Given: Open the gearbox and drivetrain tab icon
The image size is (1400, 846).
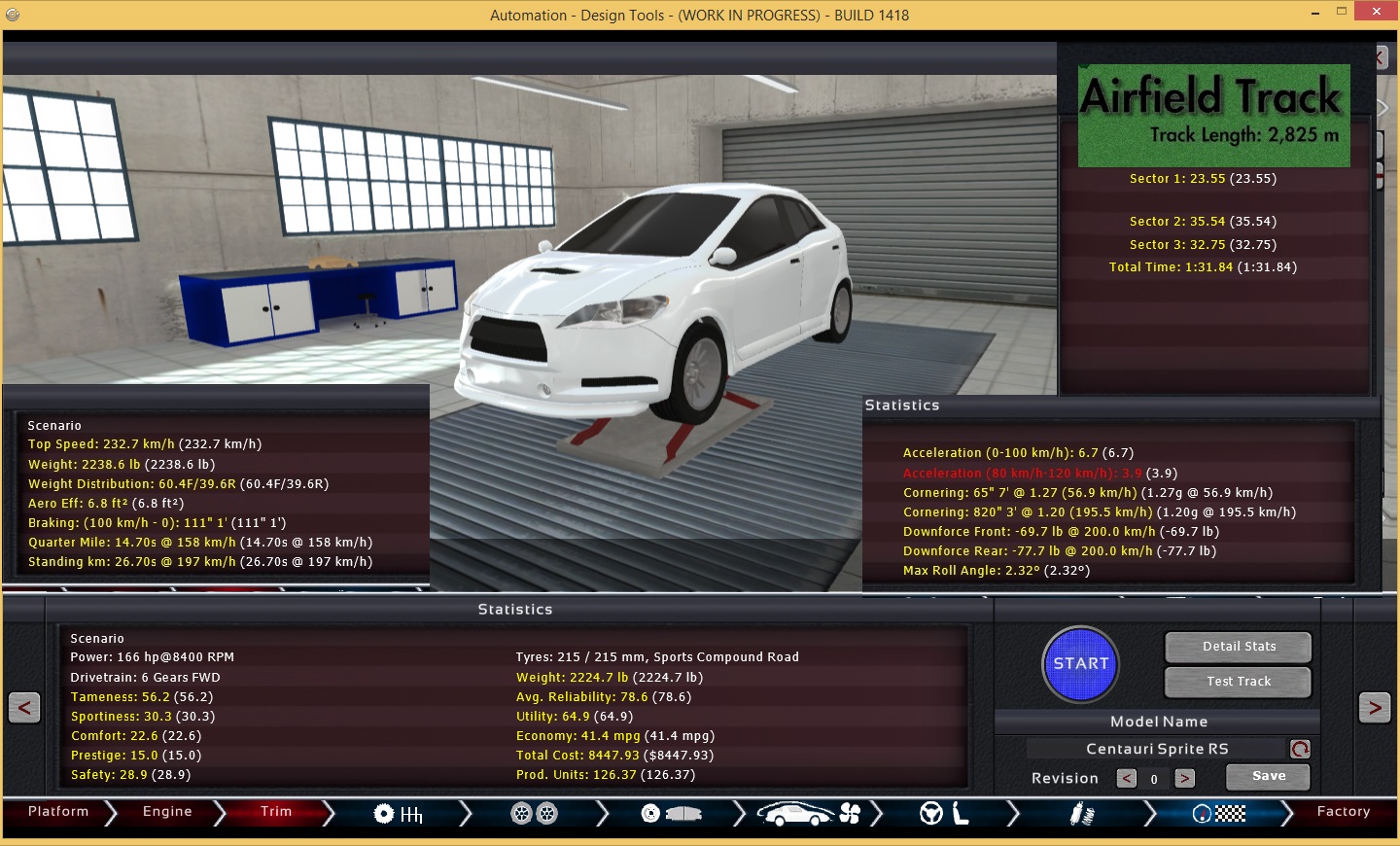Looking at the screenshot, I should coord(399,814).
